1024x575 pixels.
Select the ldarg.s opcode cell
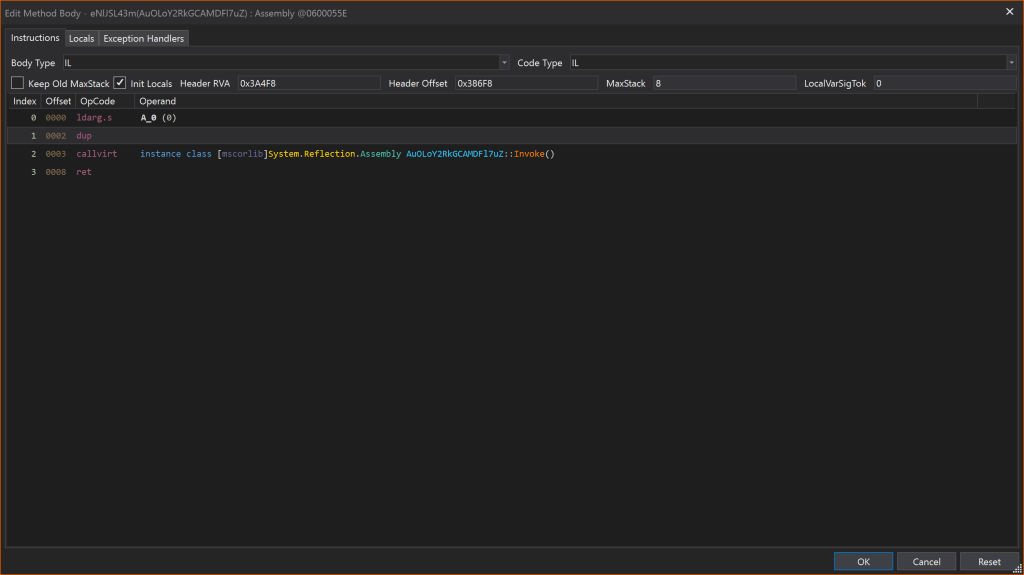pos(94,118)
